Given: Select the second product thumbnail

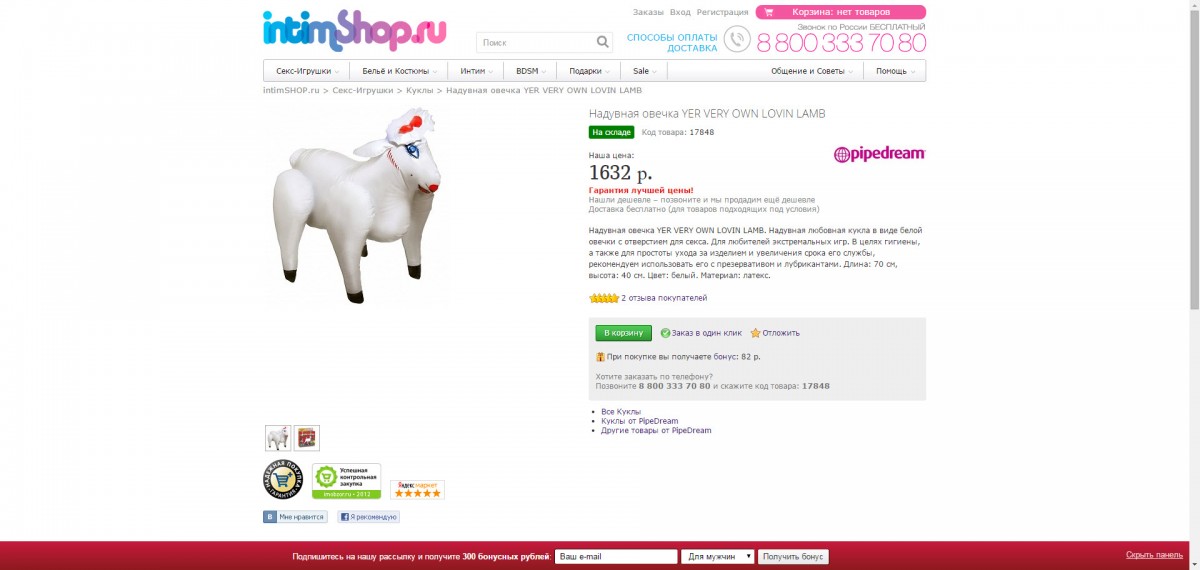Looking at the screenshot, I should click(x=307, y=438).
